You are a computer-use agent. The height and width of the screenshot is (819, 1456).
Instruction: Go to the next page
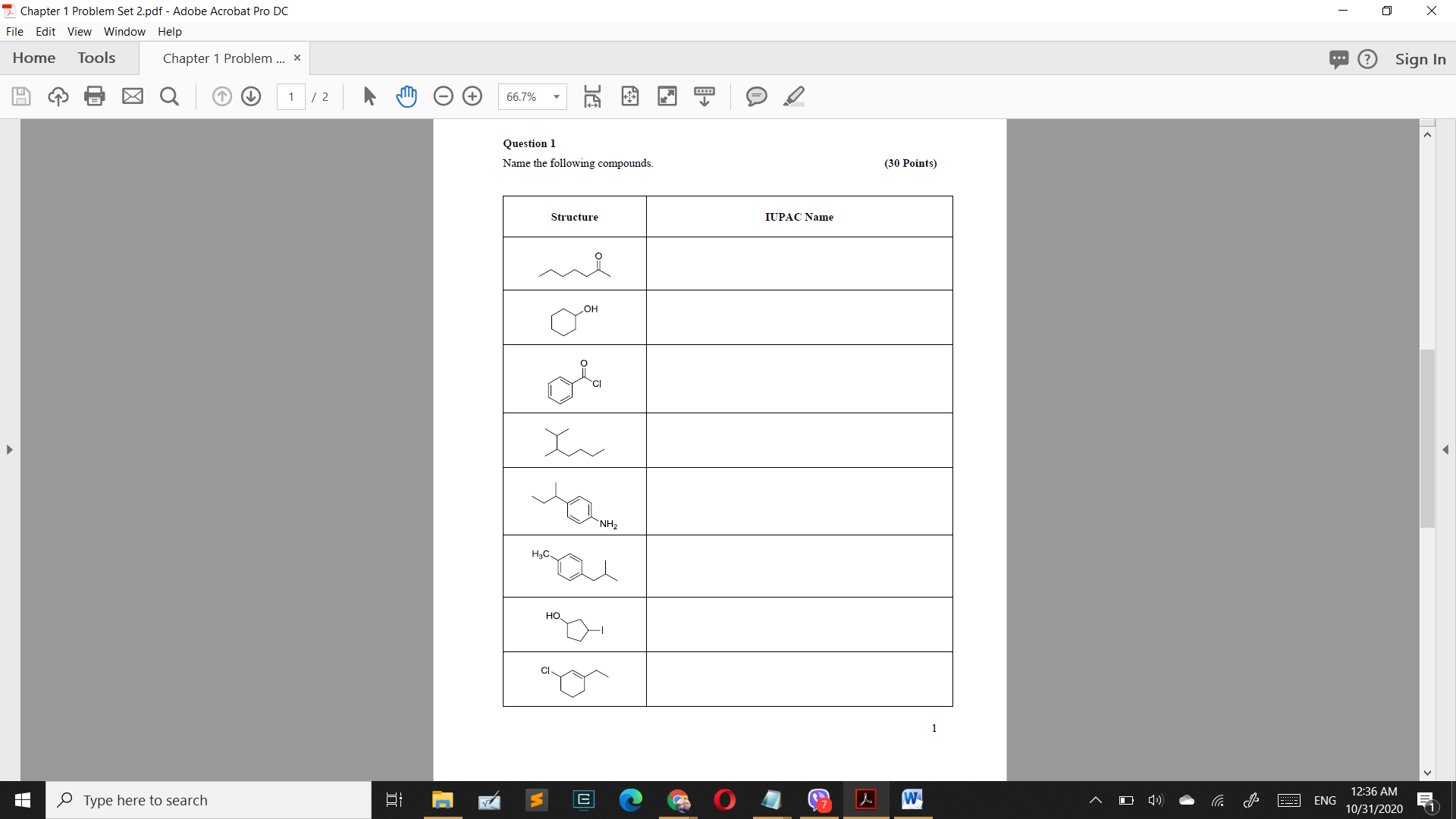(x=251, y=96)
